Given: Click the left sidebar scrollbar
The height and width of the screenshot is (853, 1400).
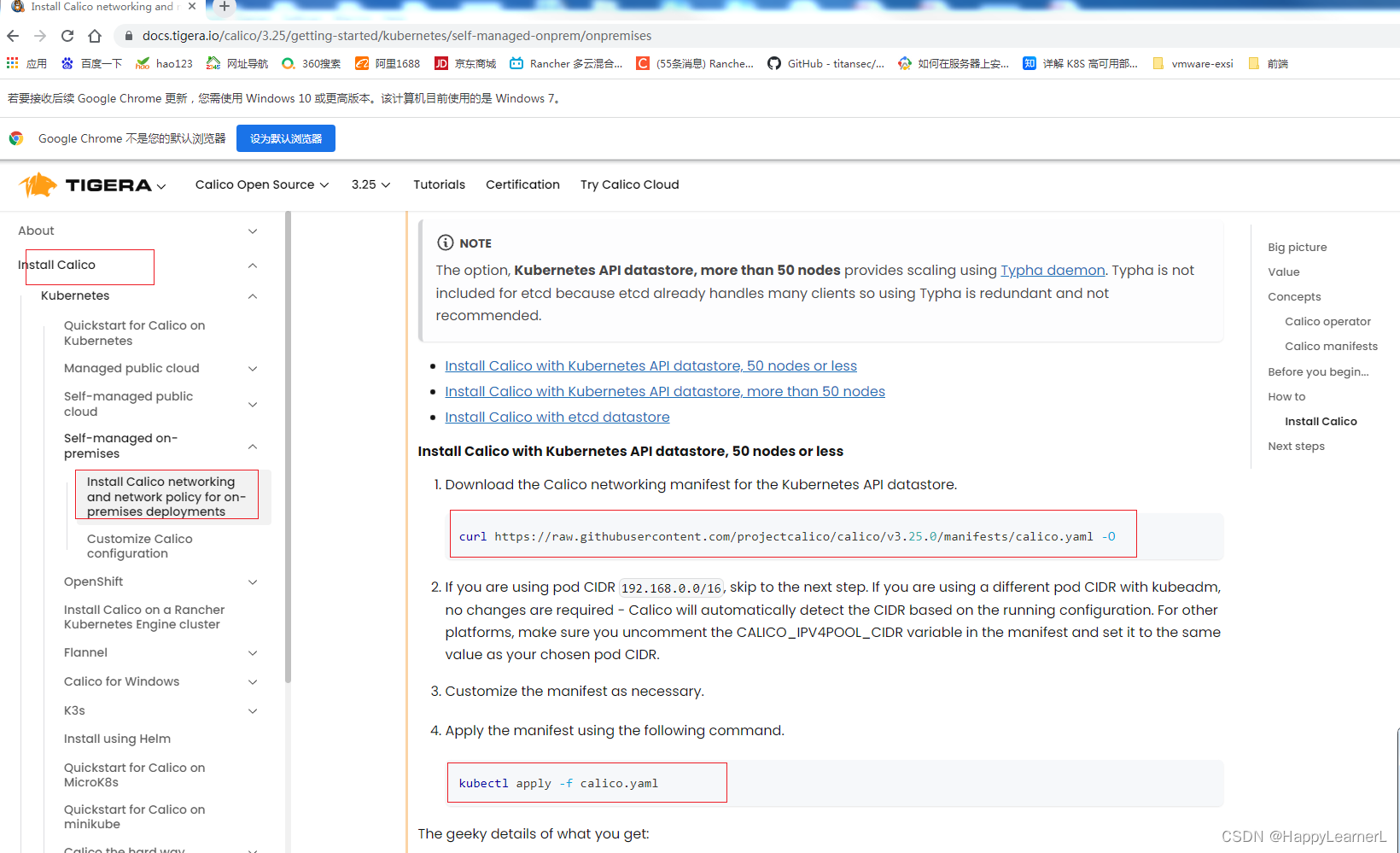Looking at the screenshot, I should point(288,447).
